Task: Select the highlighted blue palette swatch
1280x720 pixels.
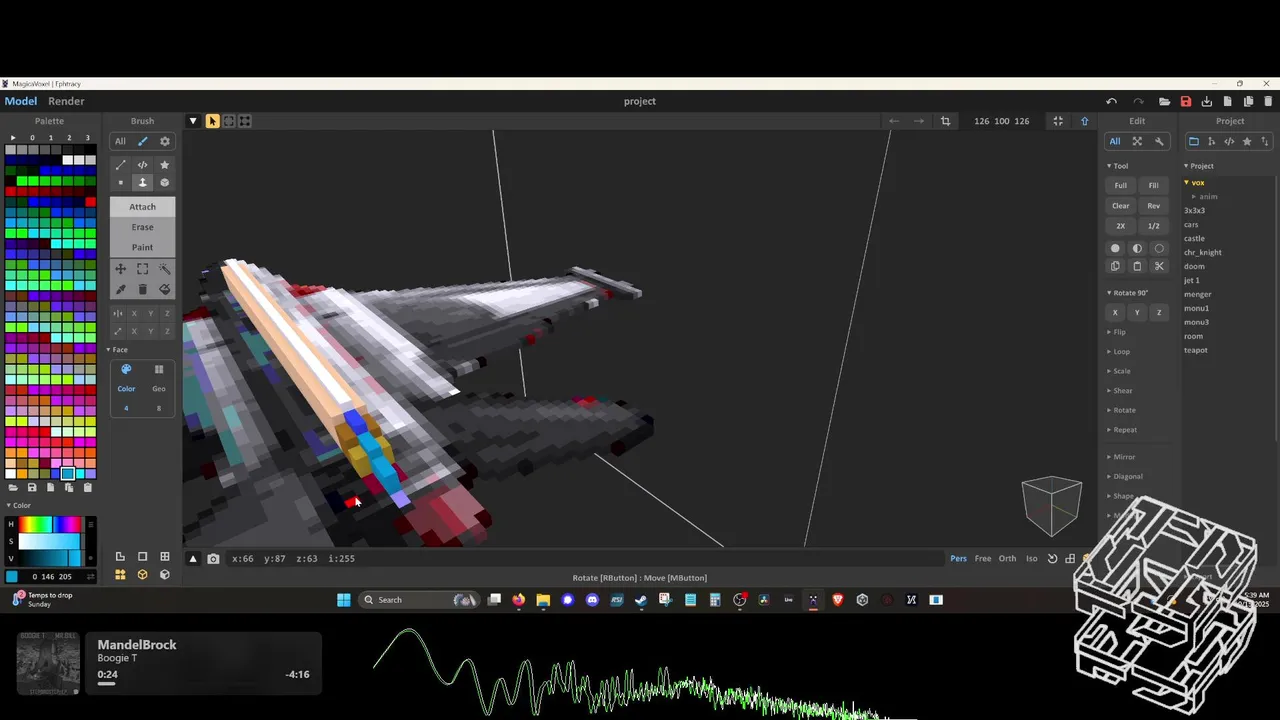Action: [67, 474]
